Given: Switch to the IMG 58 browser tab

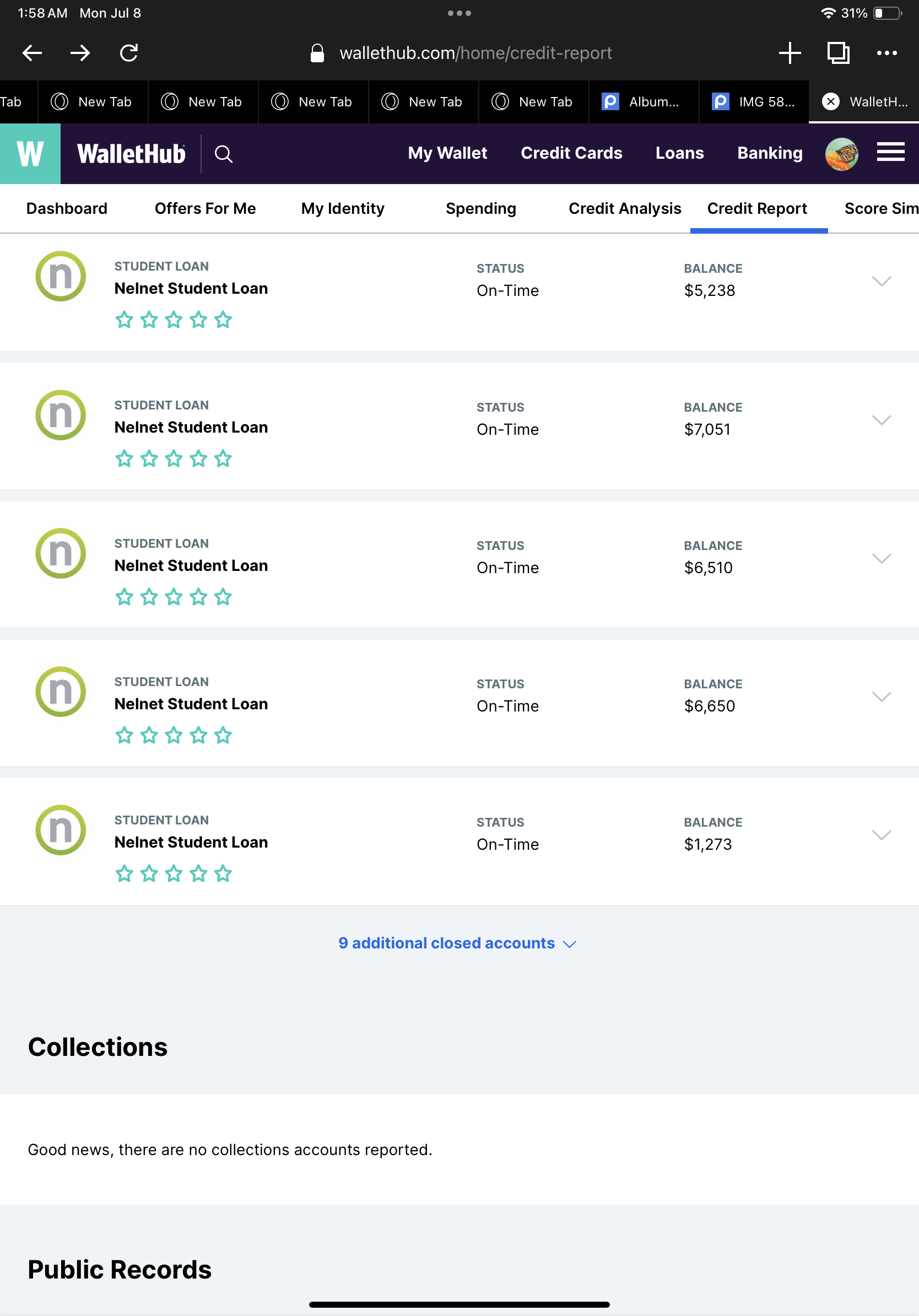Looking at the screenshot, I should click(x=754, y=101).
